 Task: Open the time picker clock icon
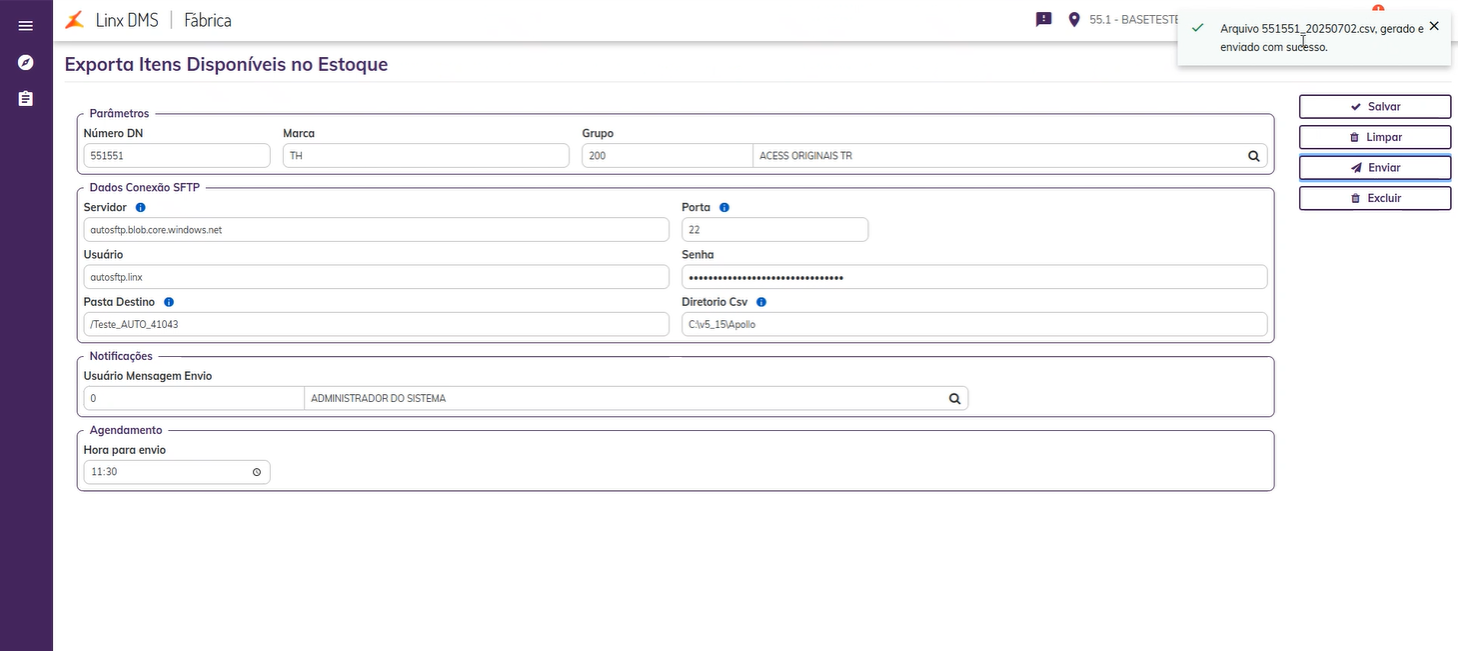point(256,472)
